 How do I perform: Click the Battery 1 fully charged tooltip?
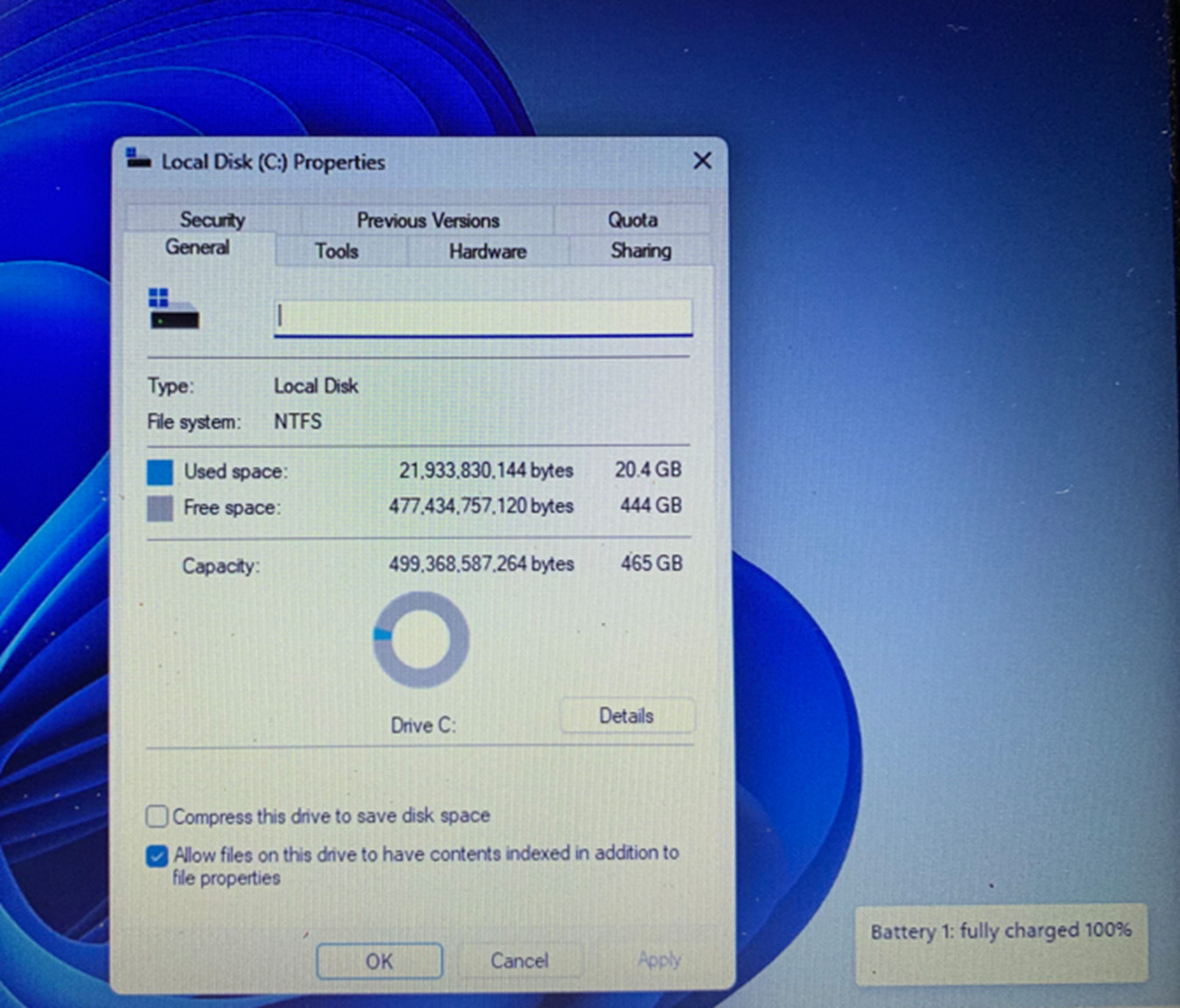pyautogui.click(x=1001, y=943)
